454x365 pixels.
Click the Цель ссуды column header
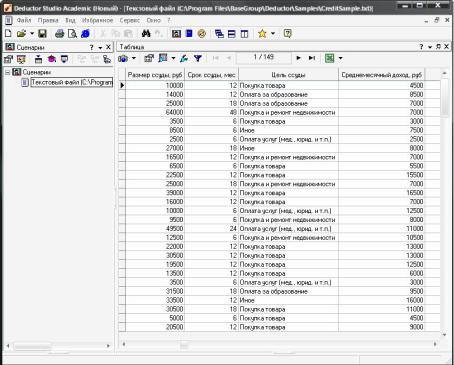(288, 75)
